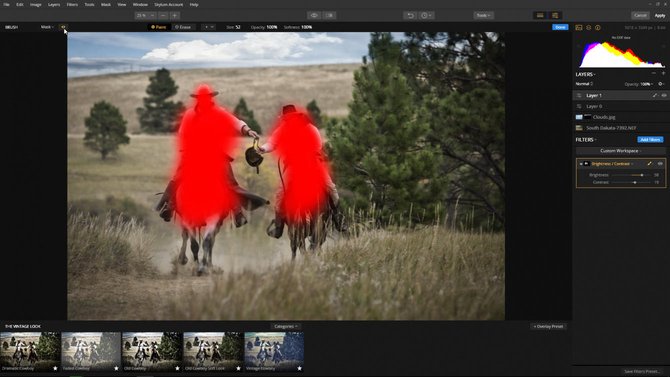
Task: Open the Skylum Account menu
Action: pos(168,4)
